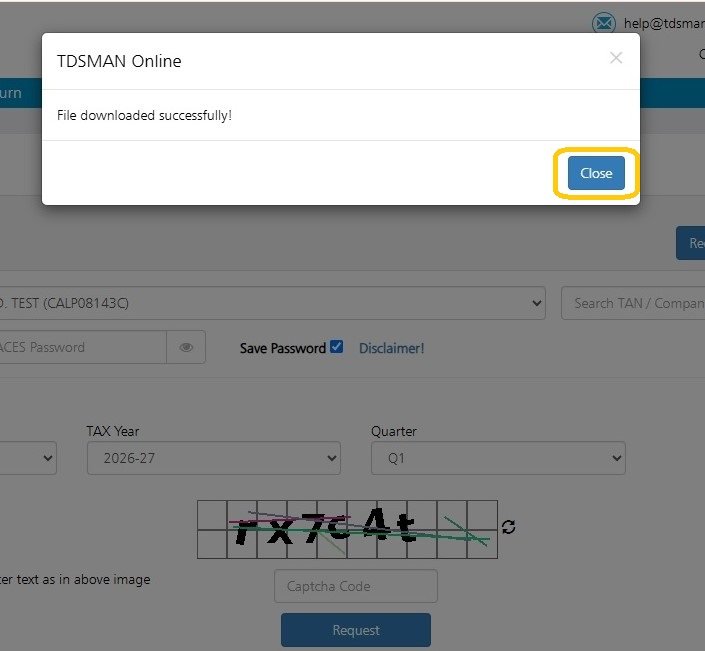
Task: Refresh the captcha image icon
Action: 509,527
